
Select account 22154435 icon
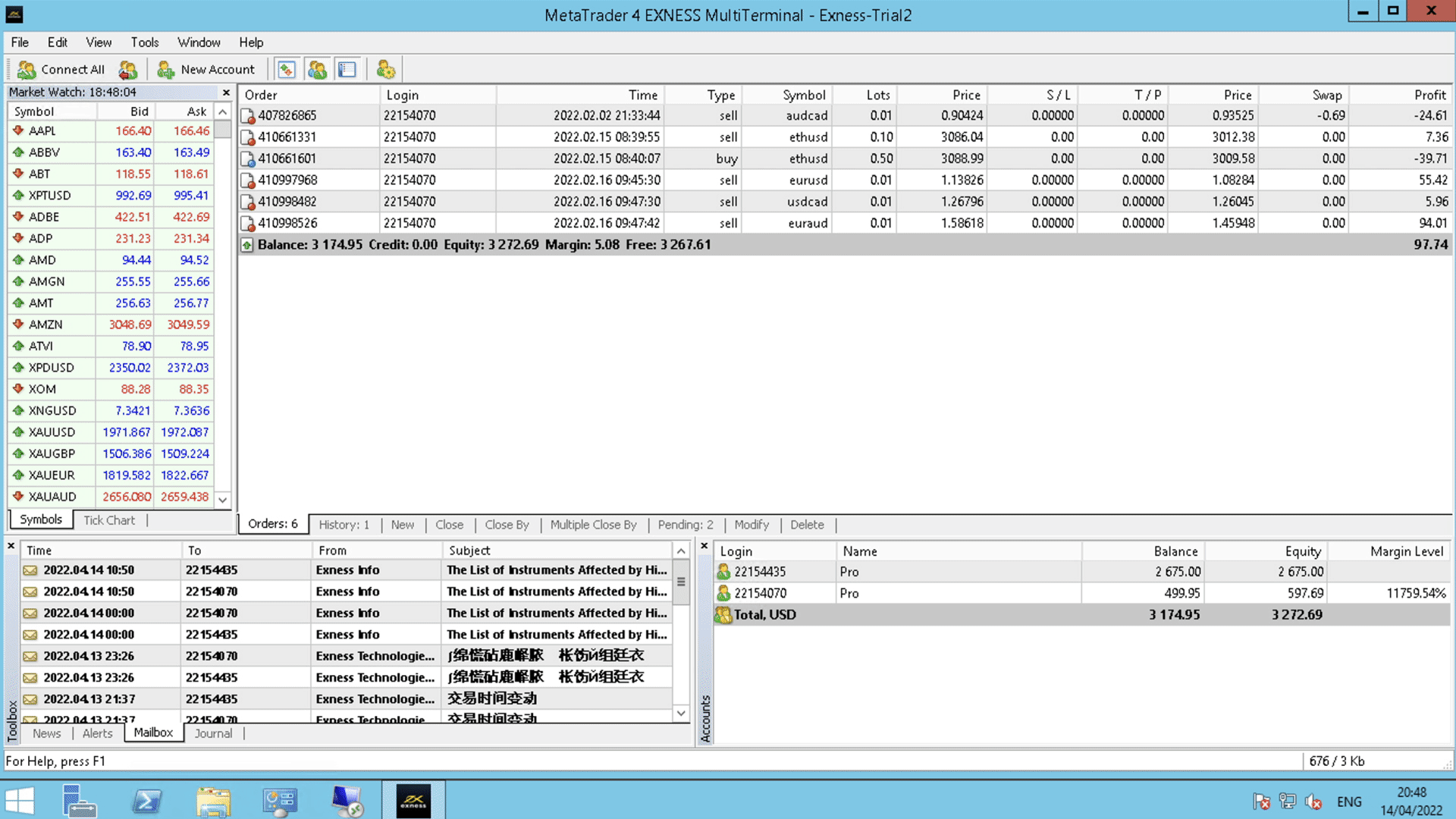point(723,572)
